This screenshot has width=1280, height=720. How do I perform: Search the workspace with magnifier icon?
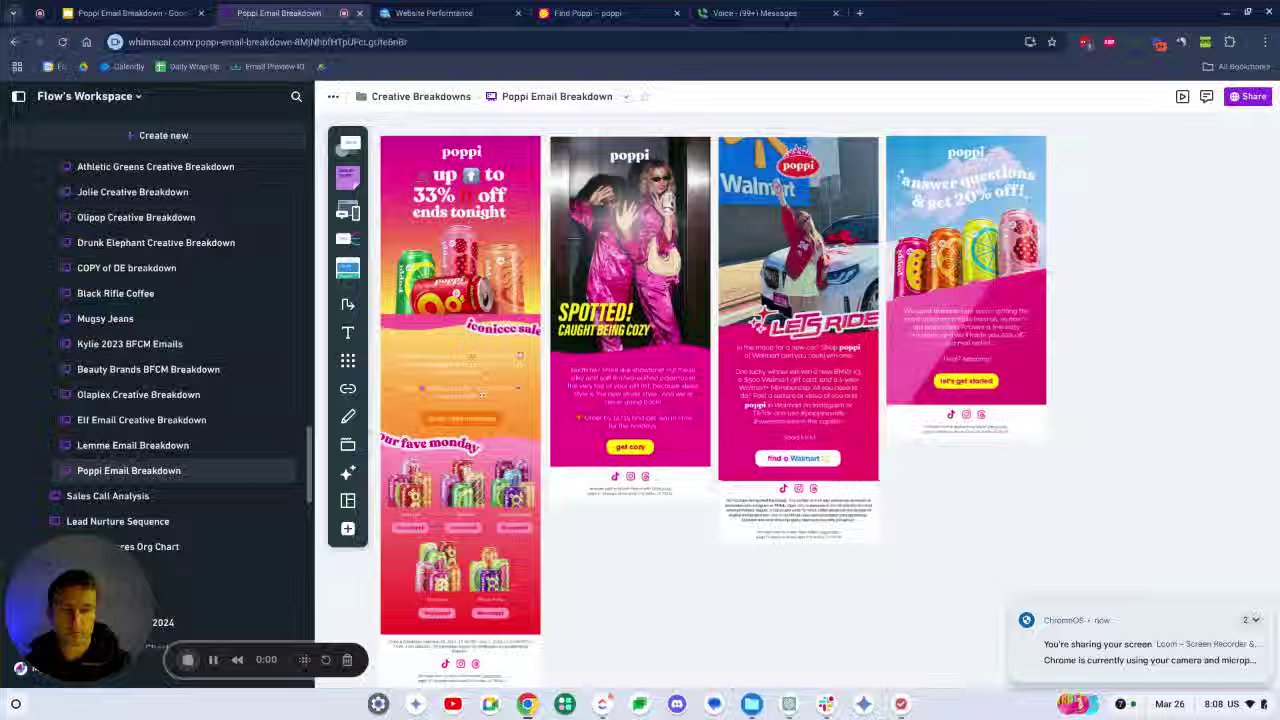pyautogui.click(x=296, y=96)
